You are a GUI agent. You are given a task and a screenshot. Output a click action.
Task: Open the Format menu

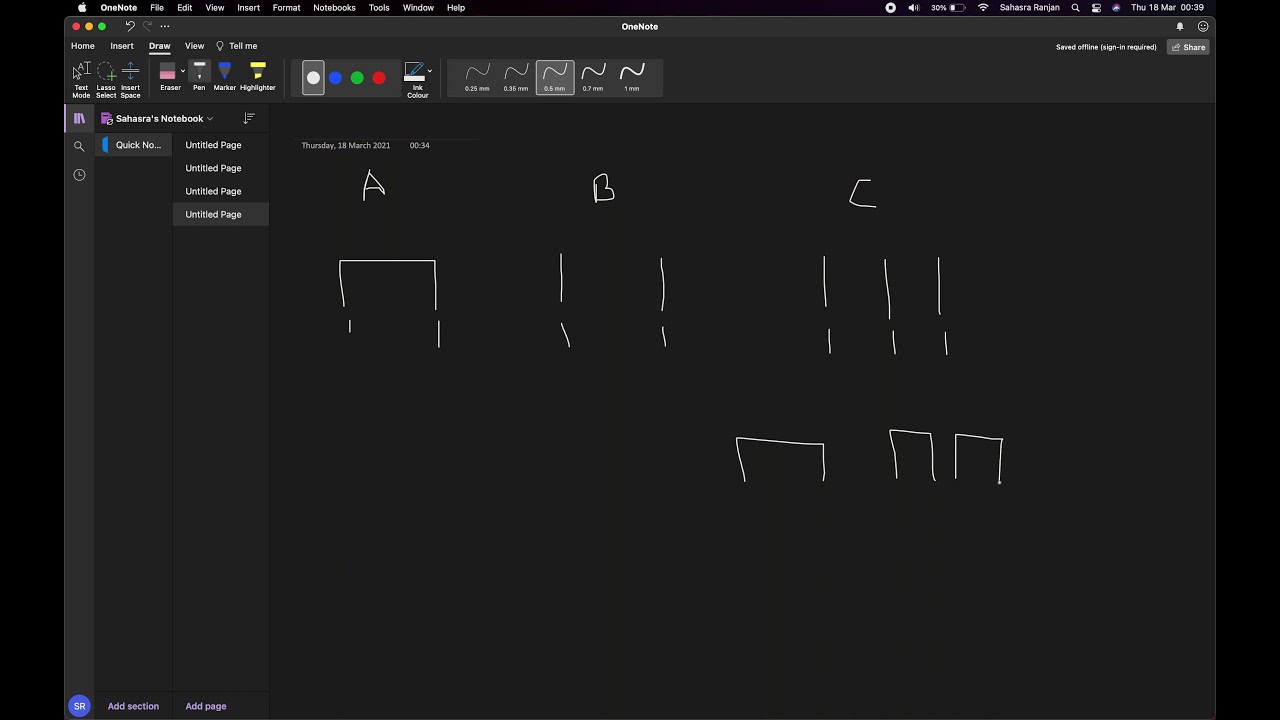point(286,7)
